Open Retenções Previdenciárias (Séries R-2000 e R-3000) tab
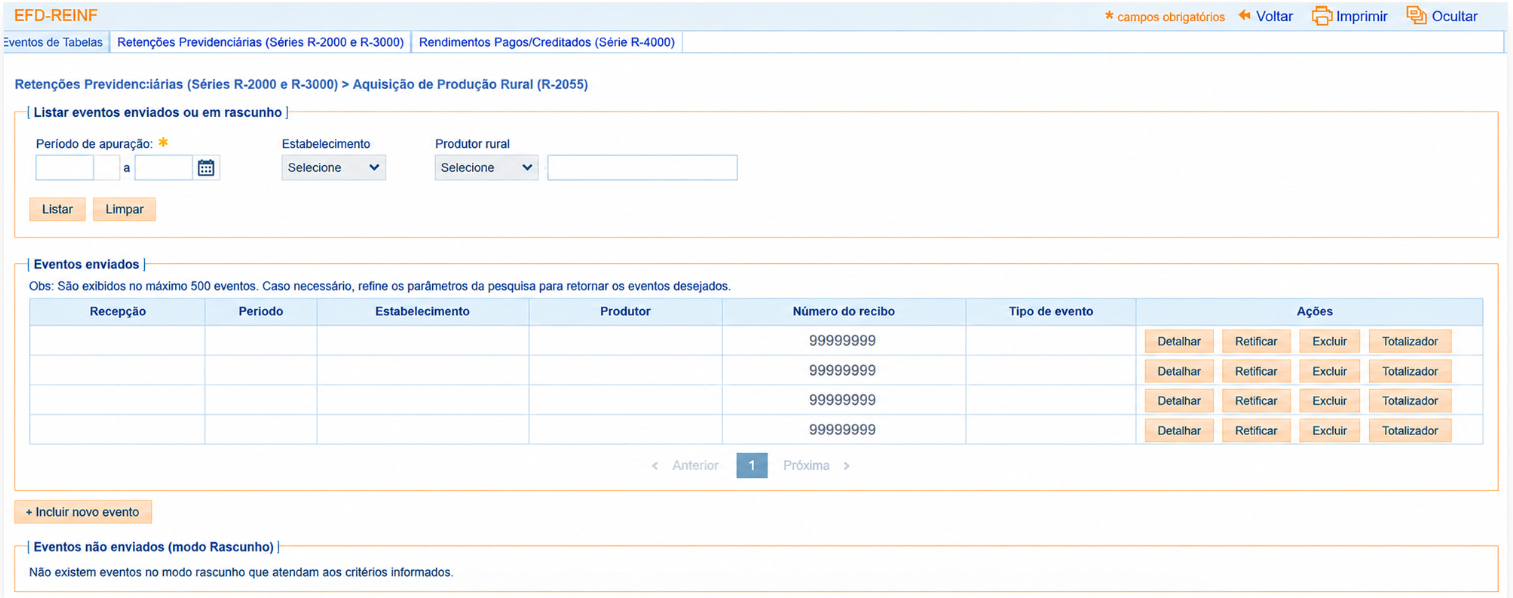 [260, 43]
